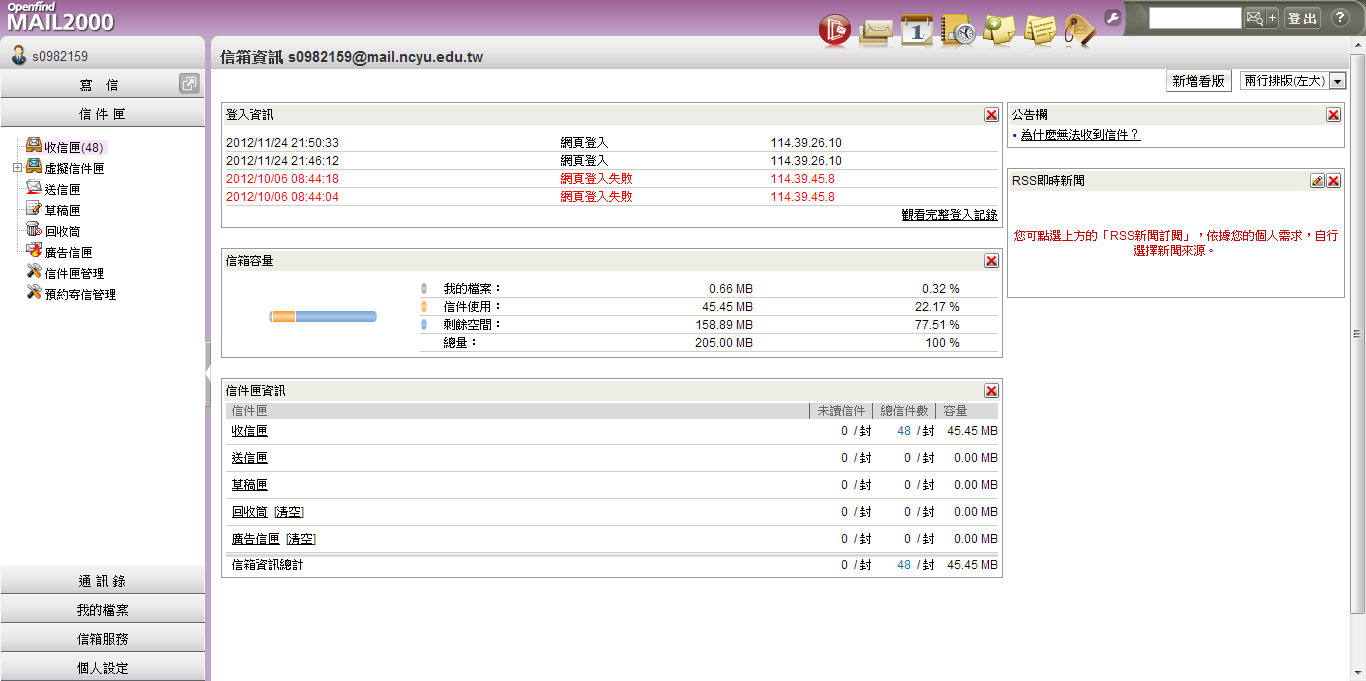
Task: Select 虛擬信件匣 in the folder tree
Action: 74,169
